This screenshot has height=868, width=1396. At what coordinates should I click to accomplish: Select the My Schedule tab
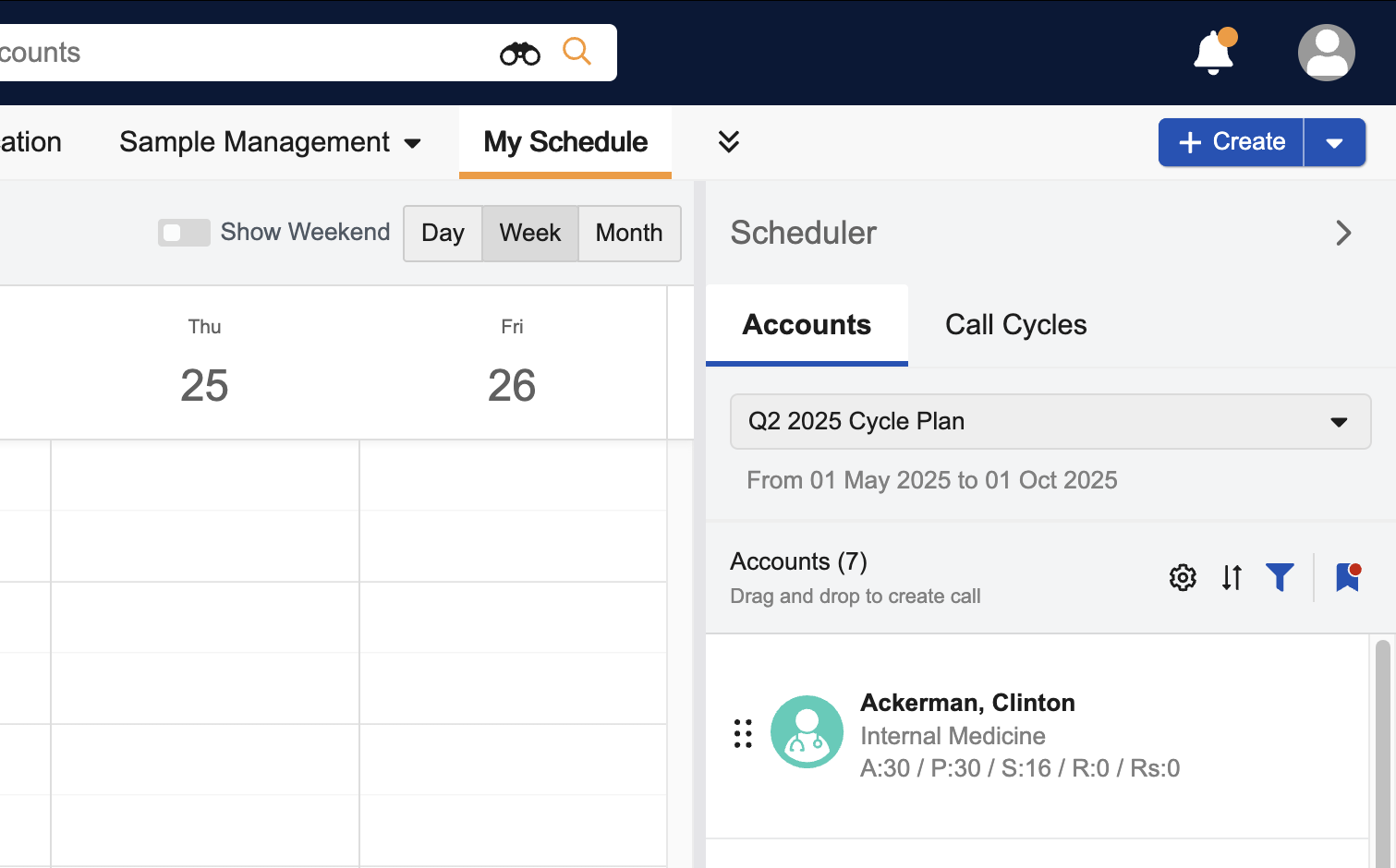click(565, 142)
